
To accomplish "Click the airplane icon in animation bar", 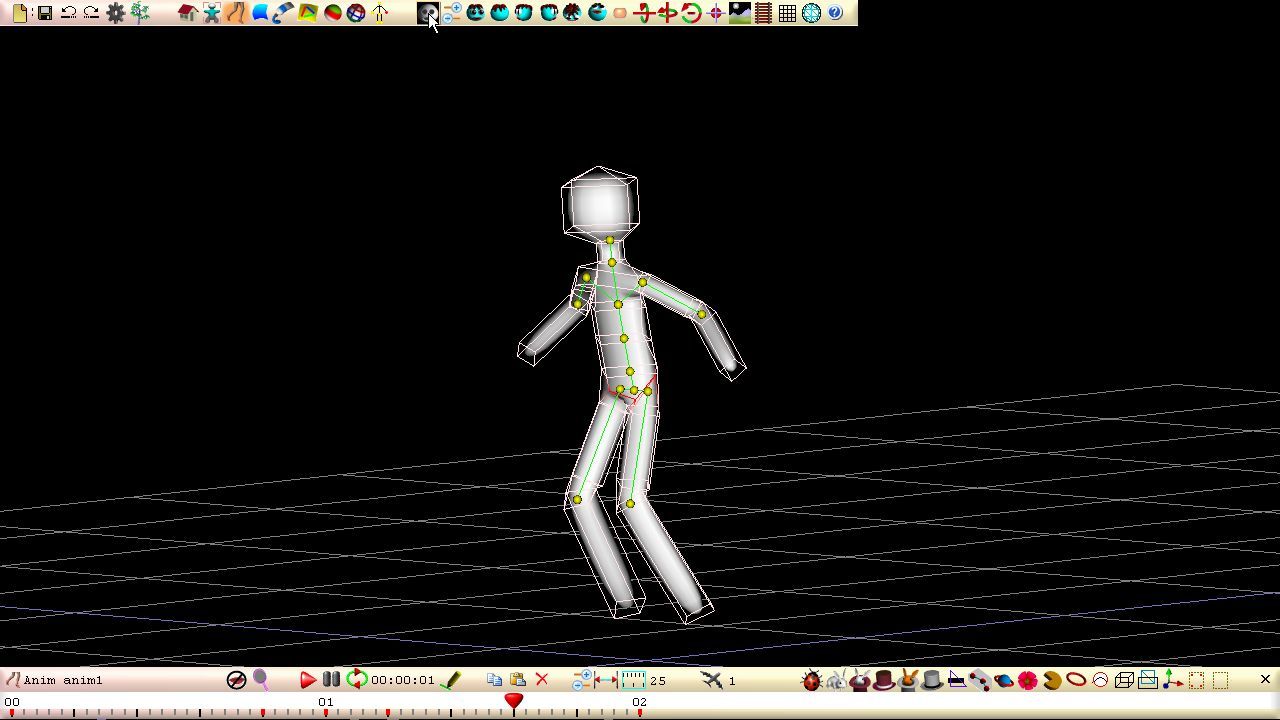I will [x=711, y=680].
